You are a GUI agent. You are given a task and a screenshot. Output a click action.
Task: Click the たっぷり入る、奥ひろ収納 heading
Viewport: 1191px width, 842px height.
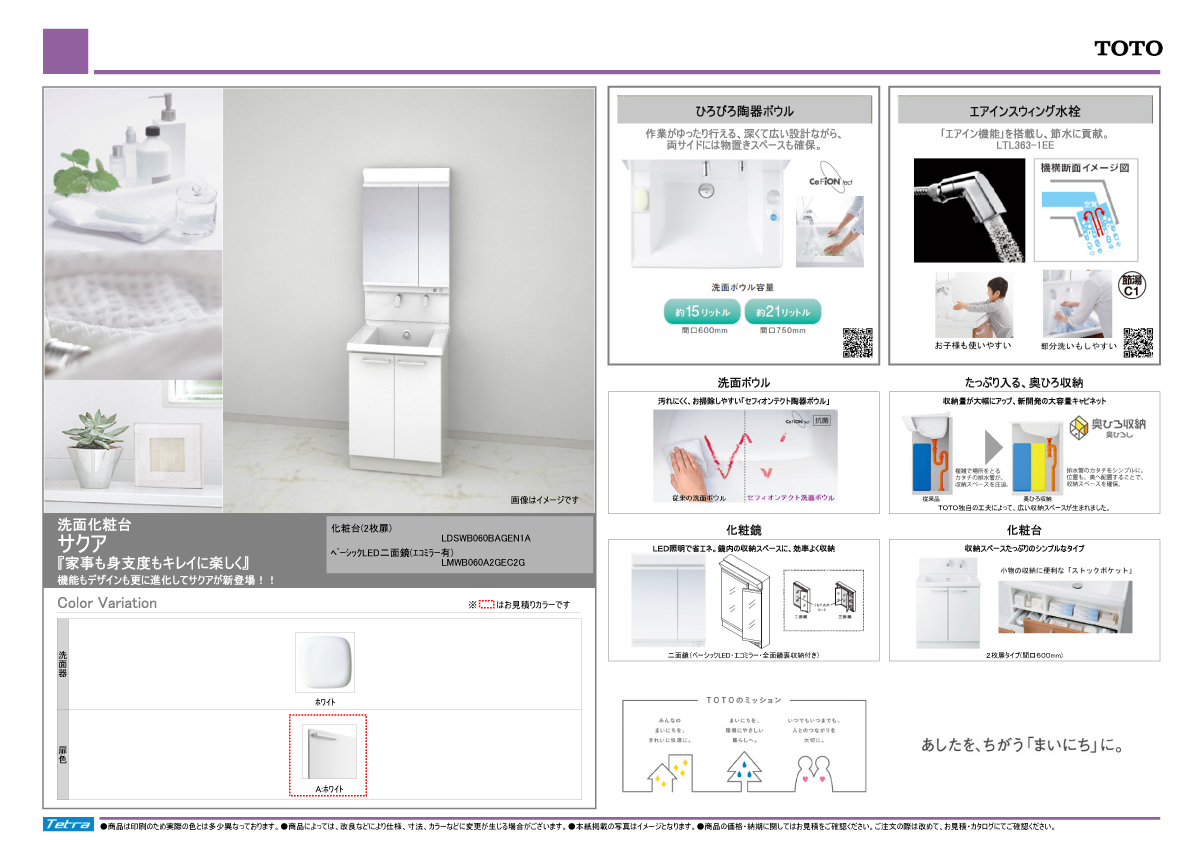click(1024, 383)
